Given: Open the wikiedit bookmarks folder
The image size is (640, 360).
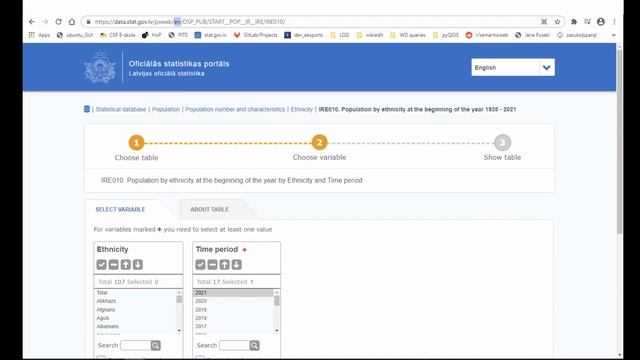Looking at the screenshot, I should click(x=370, y=35).
